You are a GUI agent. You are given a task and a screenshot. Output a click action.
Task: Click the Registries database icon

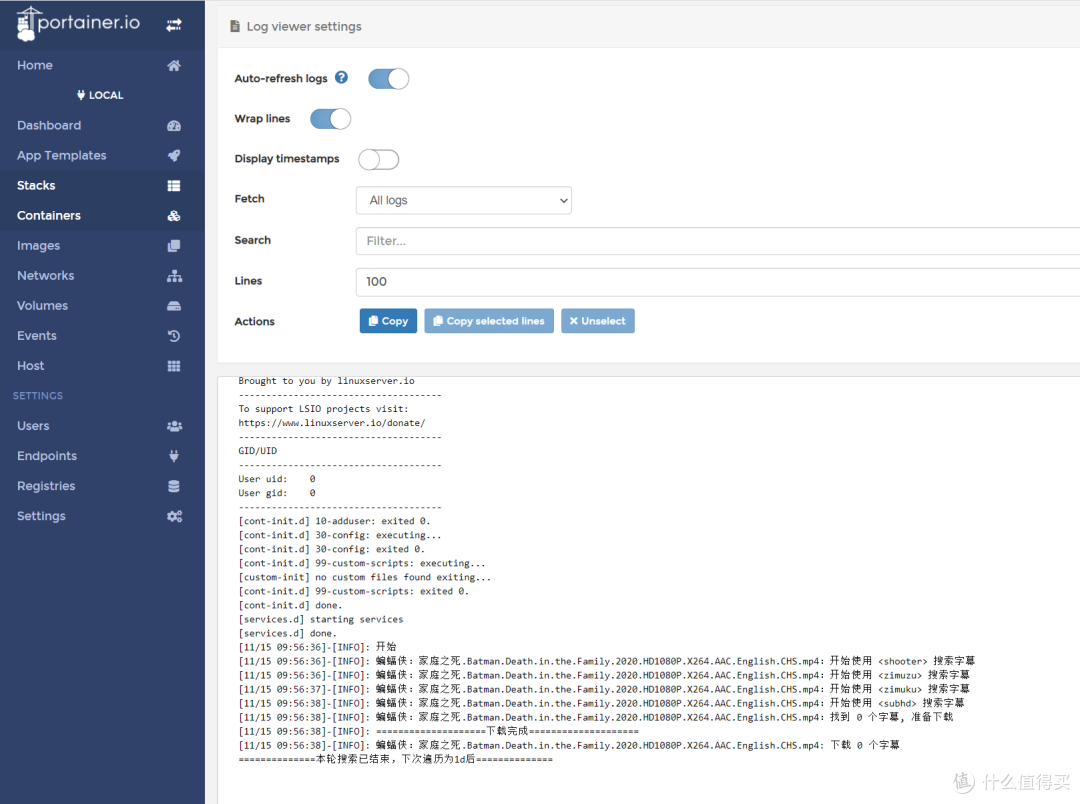point(174,486)
